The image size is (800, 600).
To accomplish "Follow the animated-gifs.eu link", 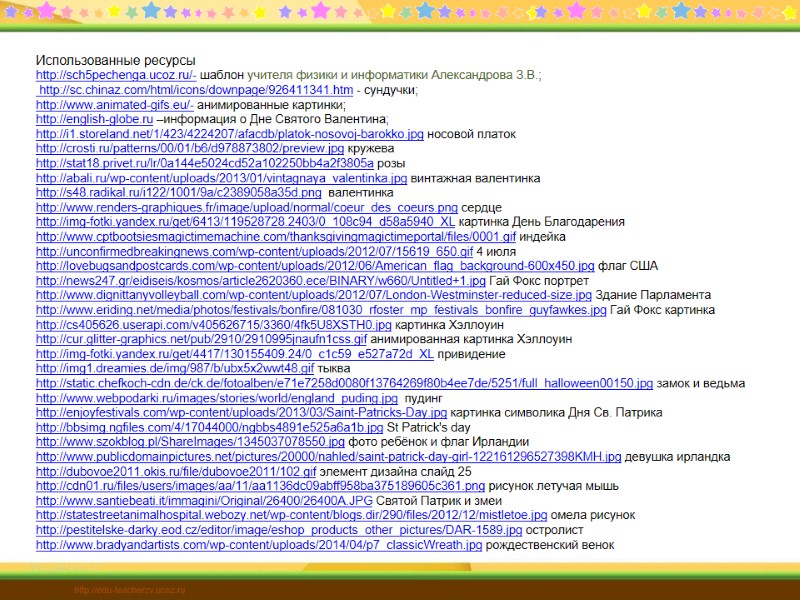I will click(x=115, y=105).
